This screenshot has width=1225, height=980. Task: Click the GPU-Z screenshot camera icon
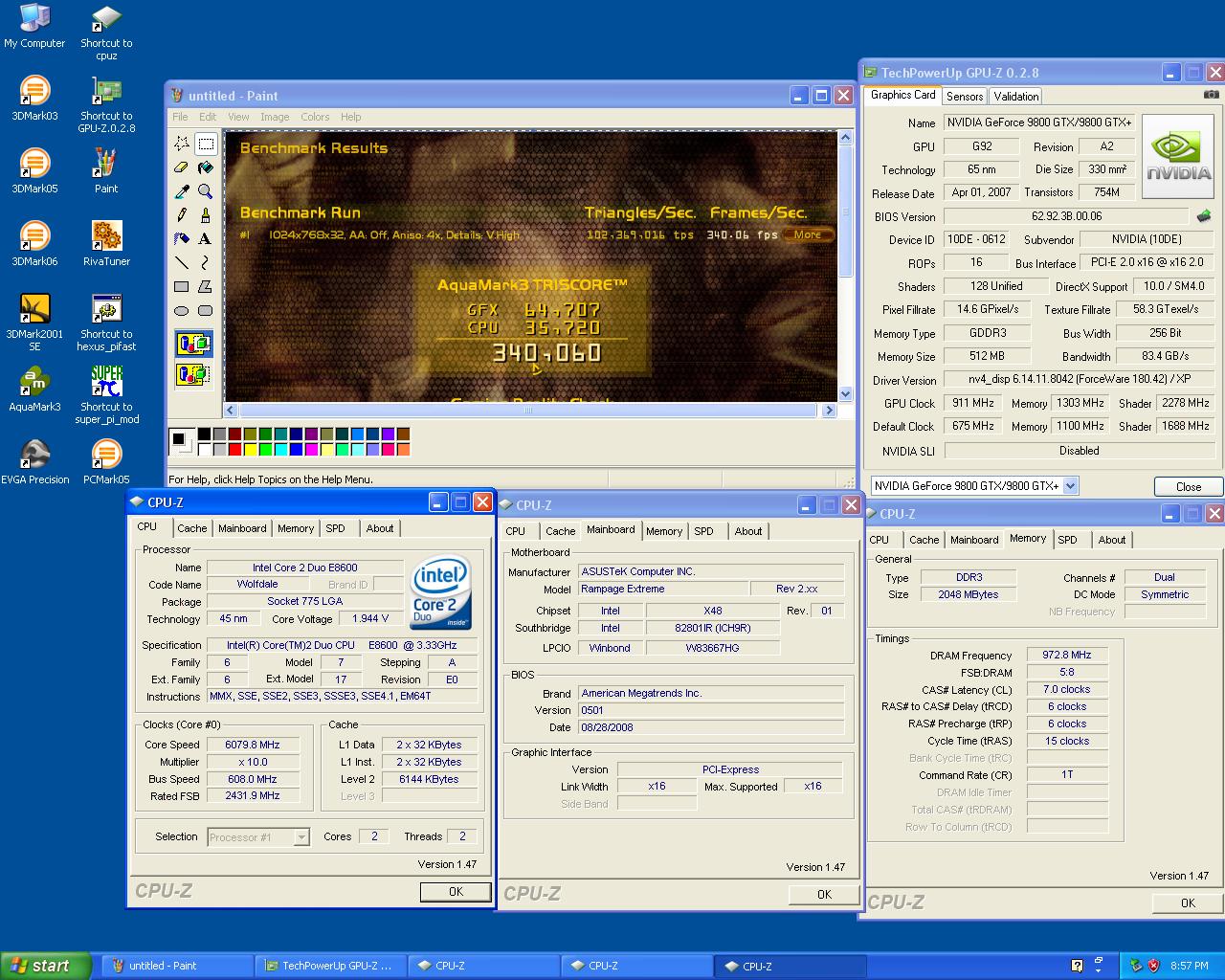(x=1212, y=95)
